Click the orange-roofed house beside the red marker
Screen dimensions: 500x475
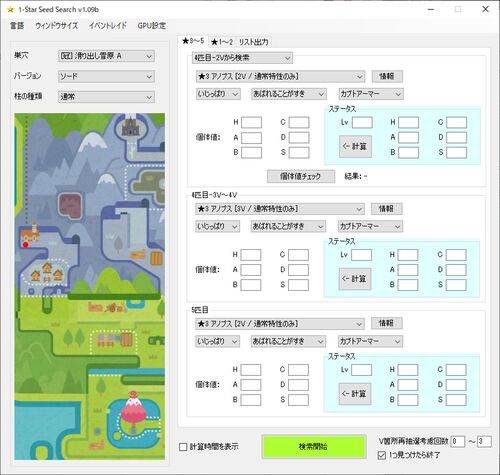point(30,233)
